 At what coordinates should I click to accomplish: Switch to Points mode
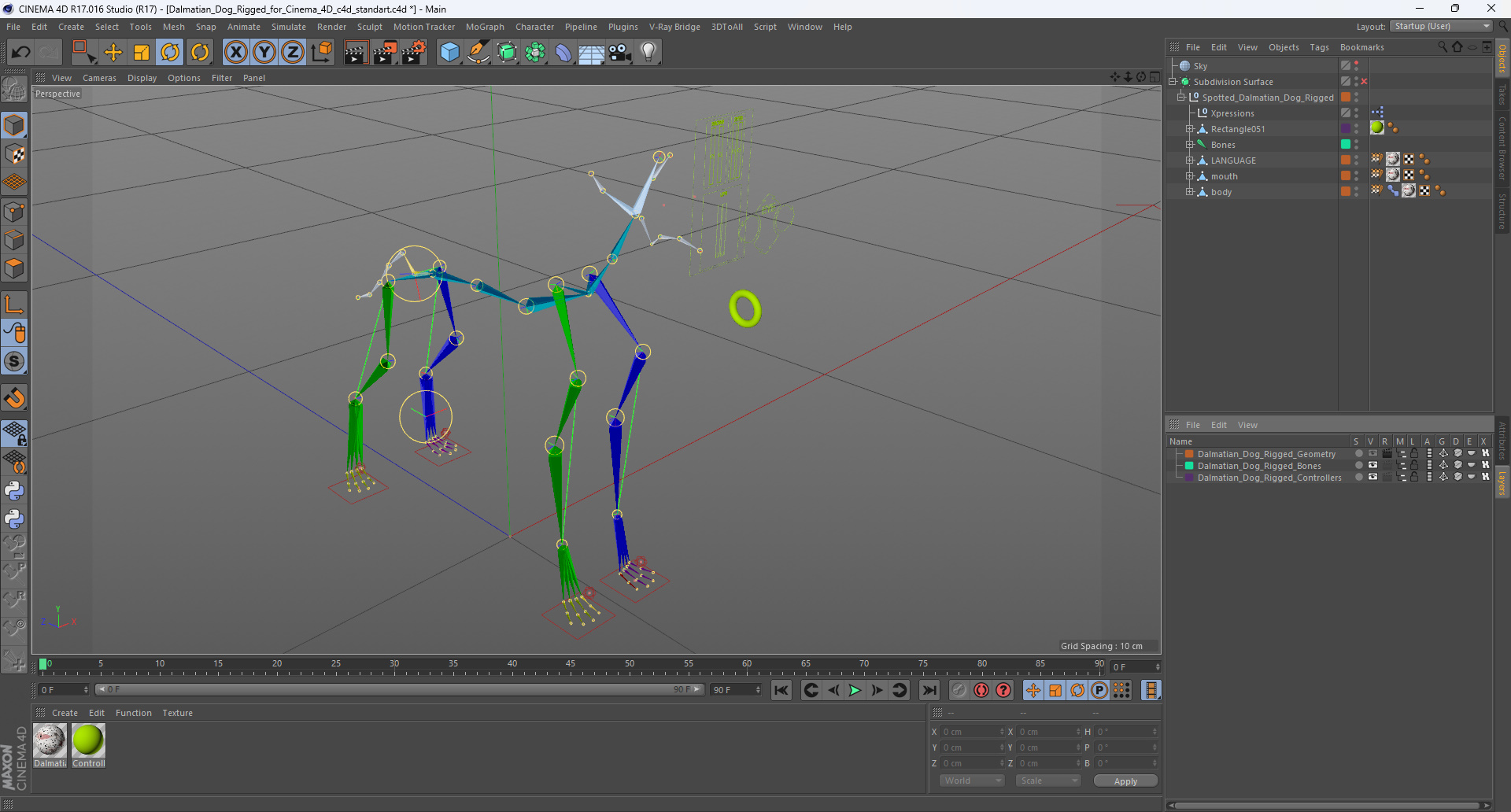(x=14, y=212)
